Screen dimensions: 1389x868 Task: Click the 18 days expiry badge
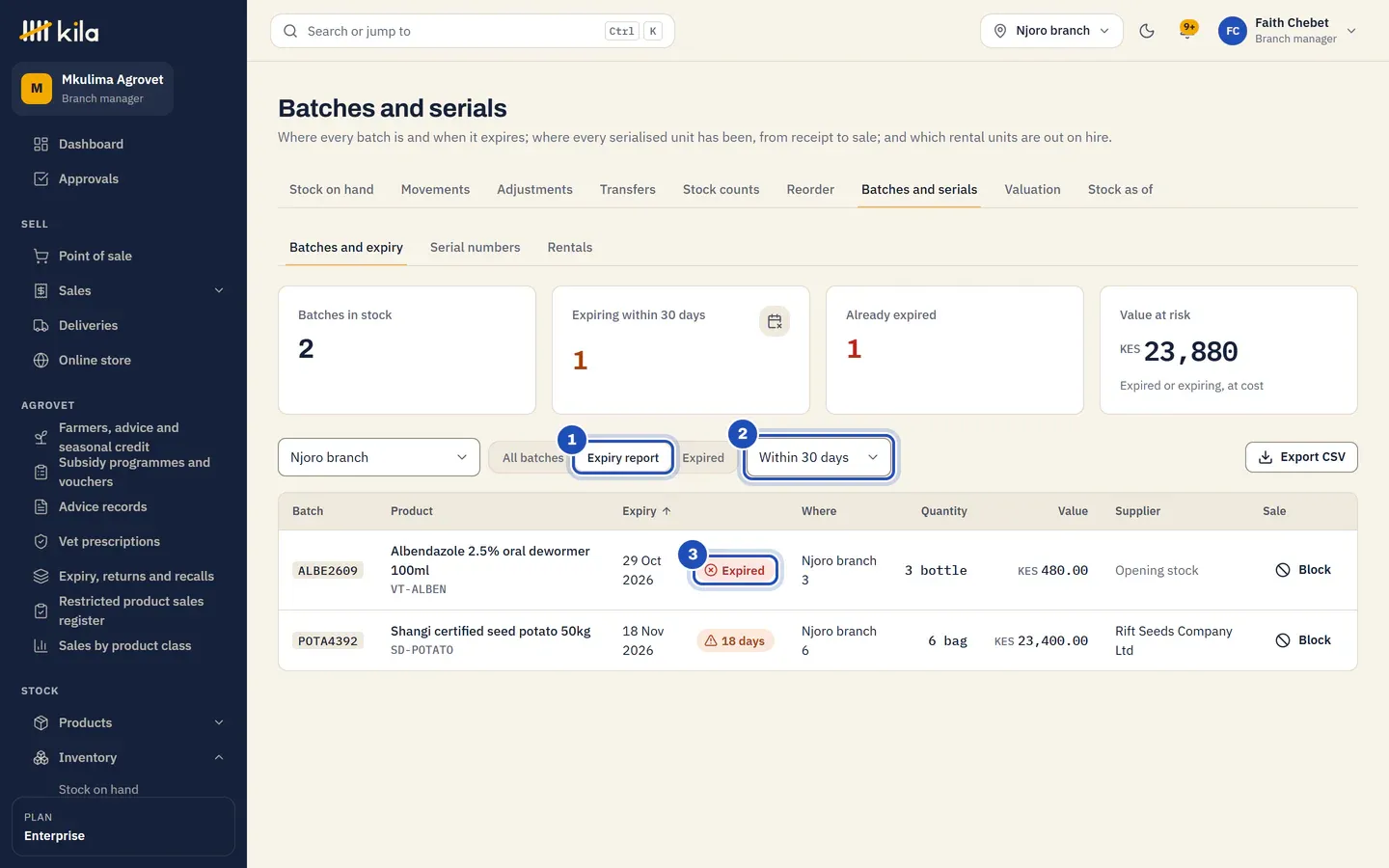(735, 640)
